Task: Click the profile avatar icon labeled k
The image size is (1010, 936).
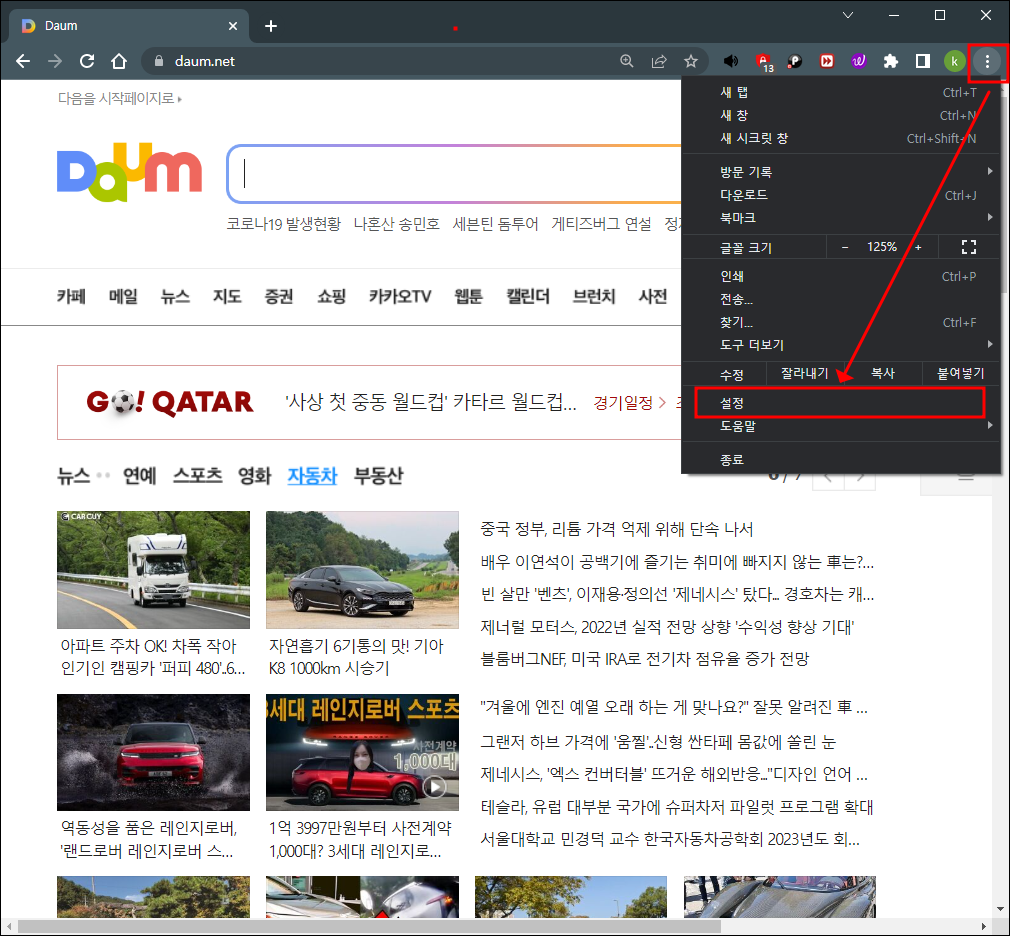Action: [954, 61]
